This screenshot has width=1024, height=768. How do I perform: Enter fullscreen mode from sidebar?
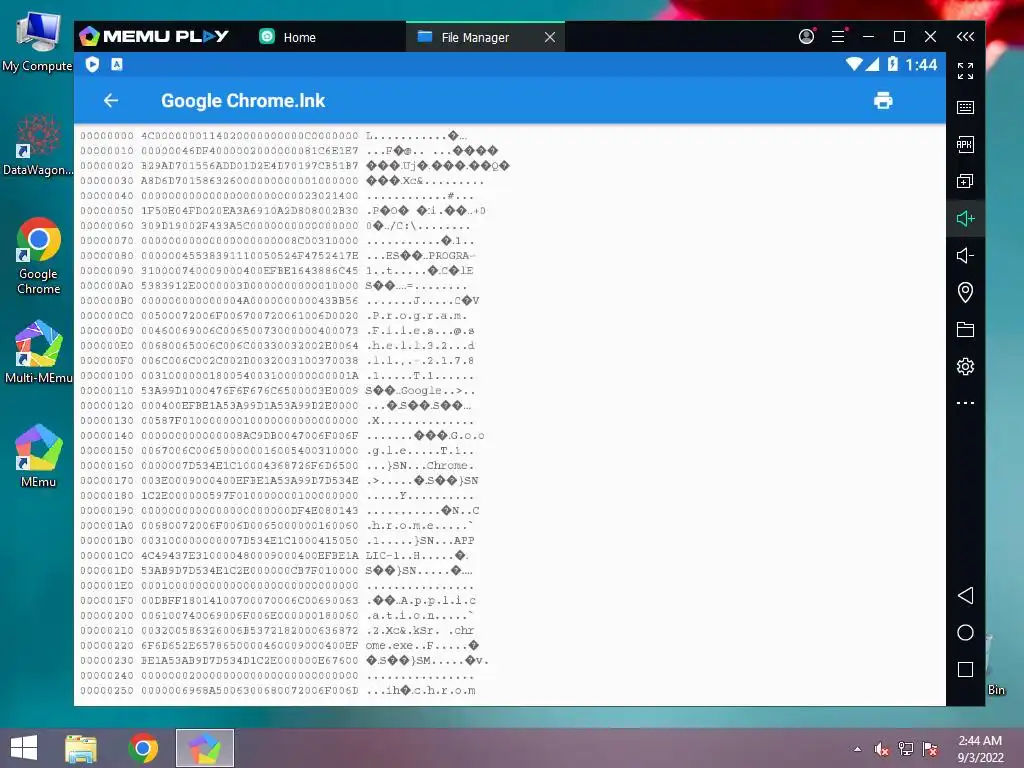pos(965,71)
